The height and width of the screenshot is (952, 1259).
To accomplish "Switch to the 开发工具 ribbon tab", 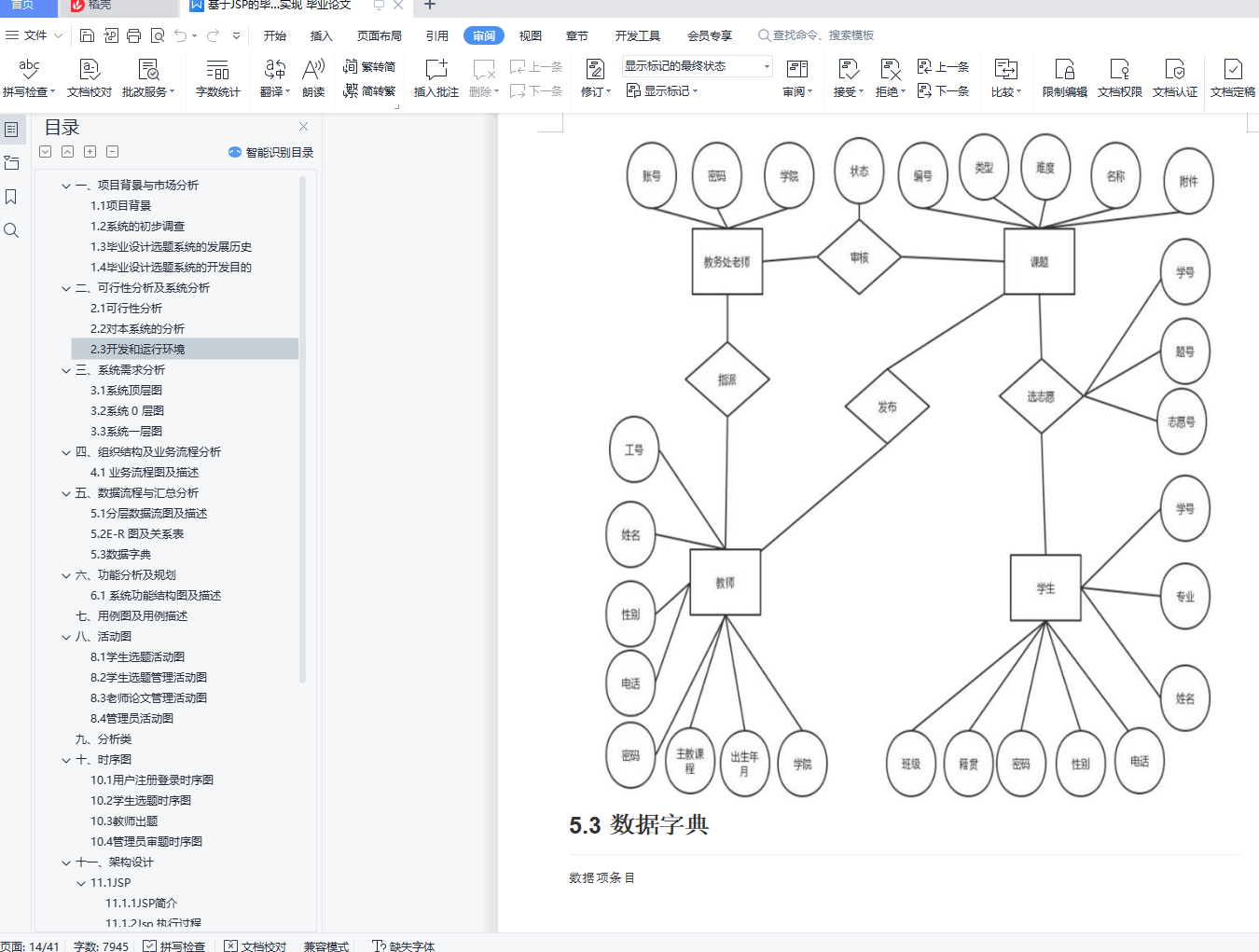I will [638, 35].
